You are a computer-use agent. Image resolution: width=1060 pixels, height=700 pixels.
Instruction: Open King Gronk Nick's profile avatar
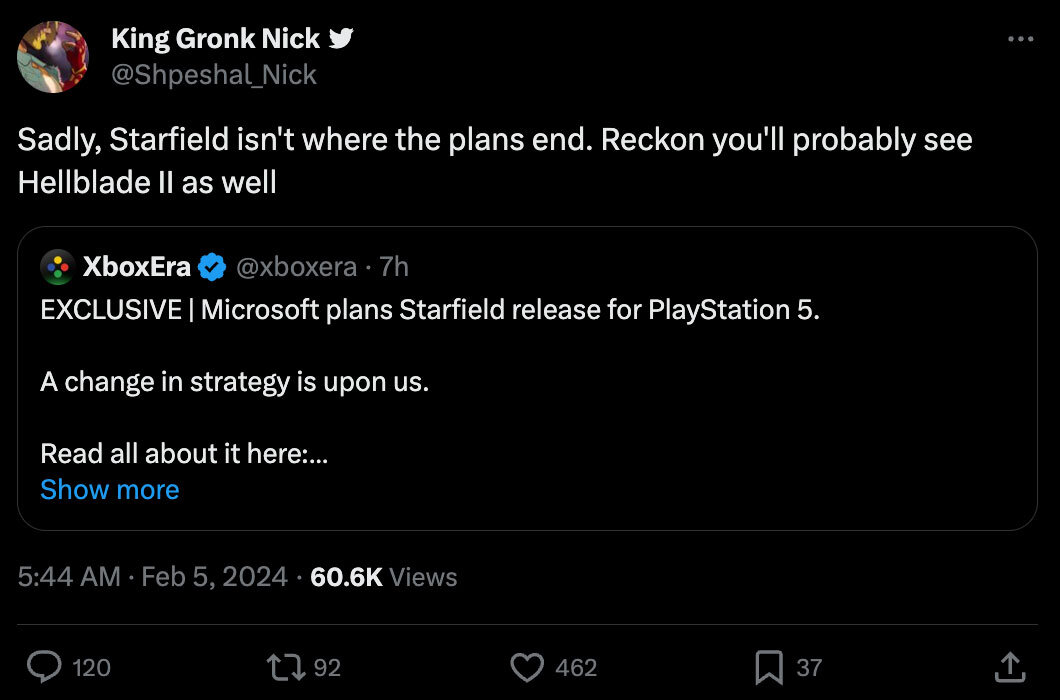[54, 56]
